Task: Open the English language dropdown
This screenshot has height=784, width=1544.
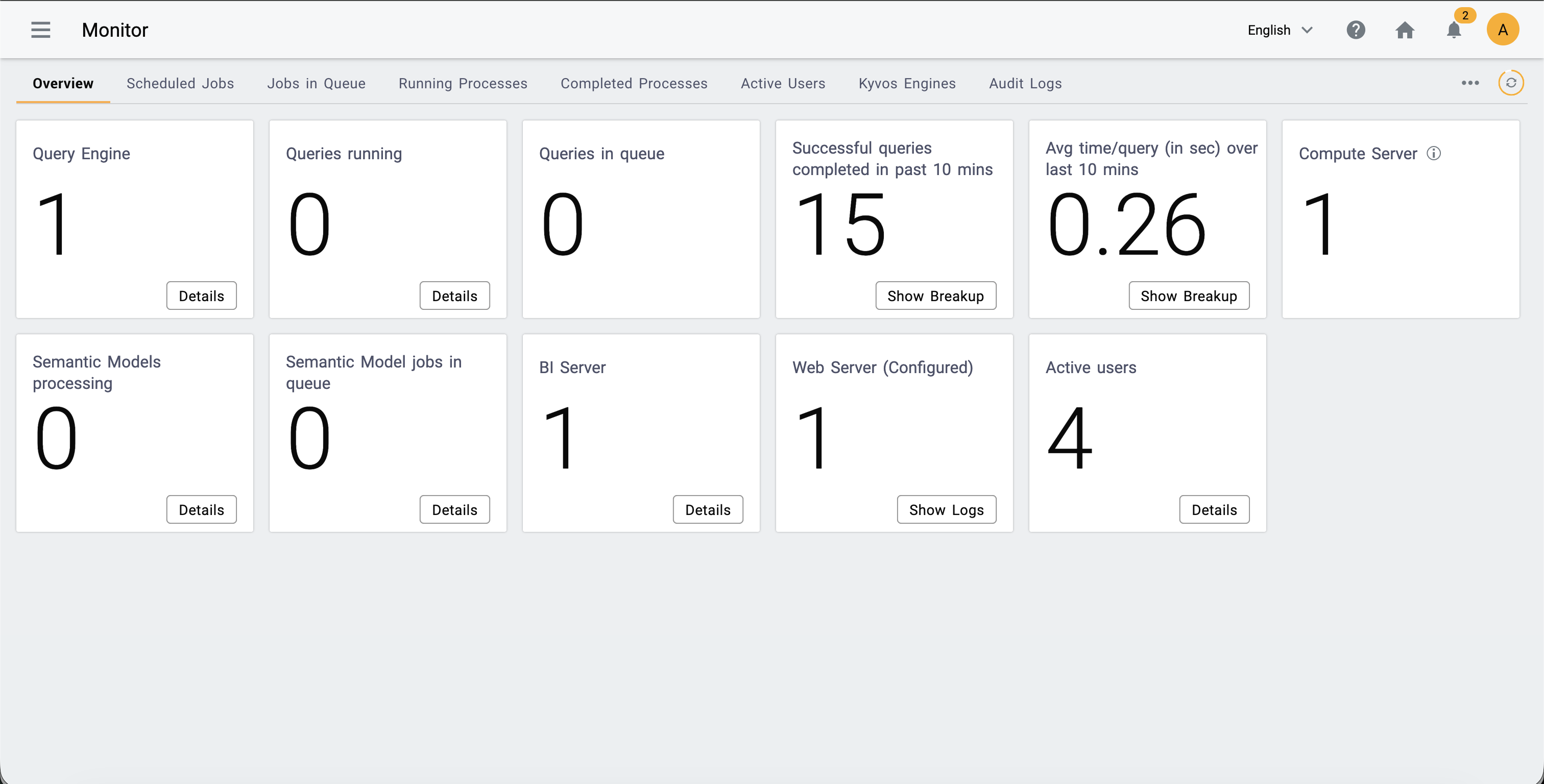Action: (x=1269, y=30)
